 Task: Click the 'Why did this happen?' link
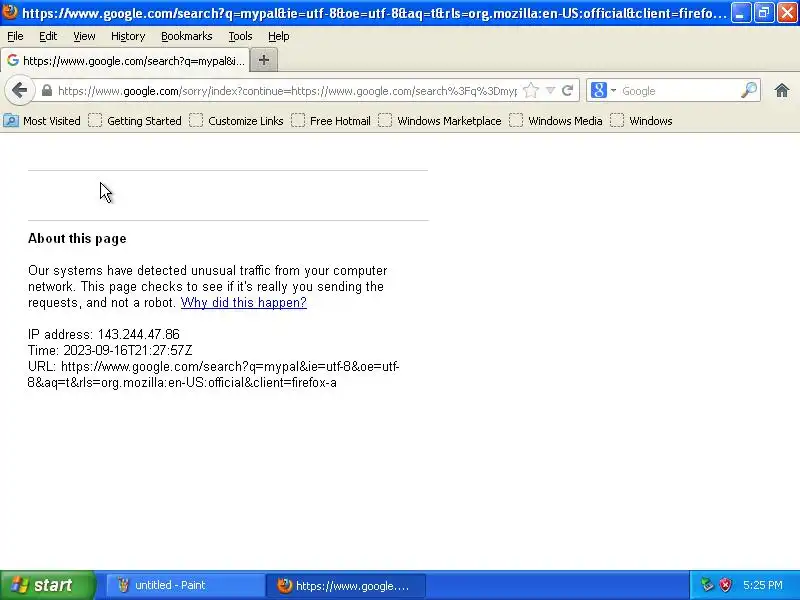tap(243, 303)
